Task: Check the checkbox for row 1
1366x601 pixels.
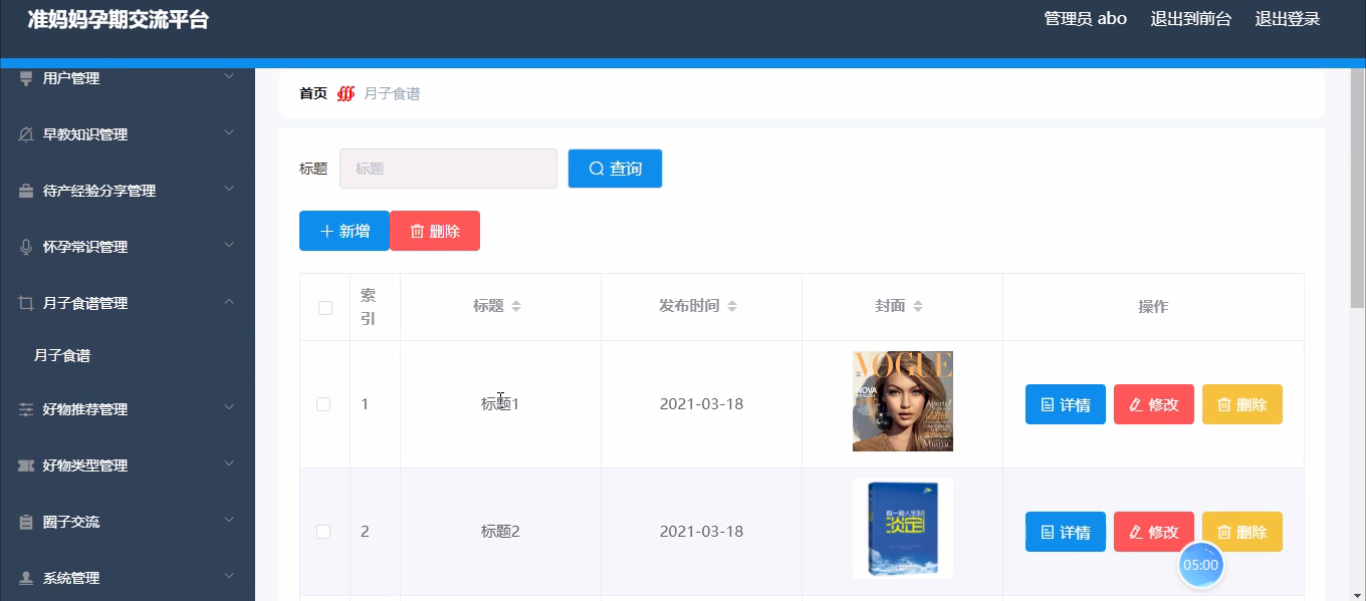Action: click(324, 404)
